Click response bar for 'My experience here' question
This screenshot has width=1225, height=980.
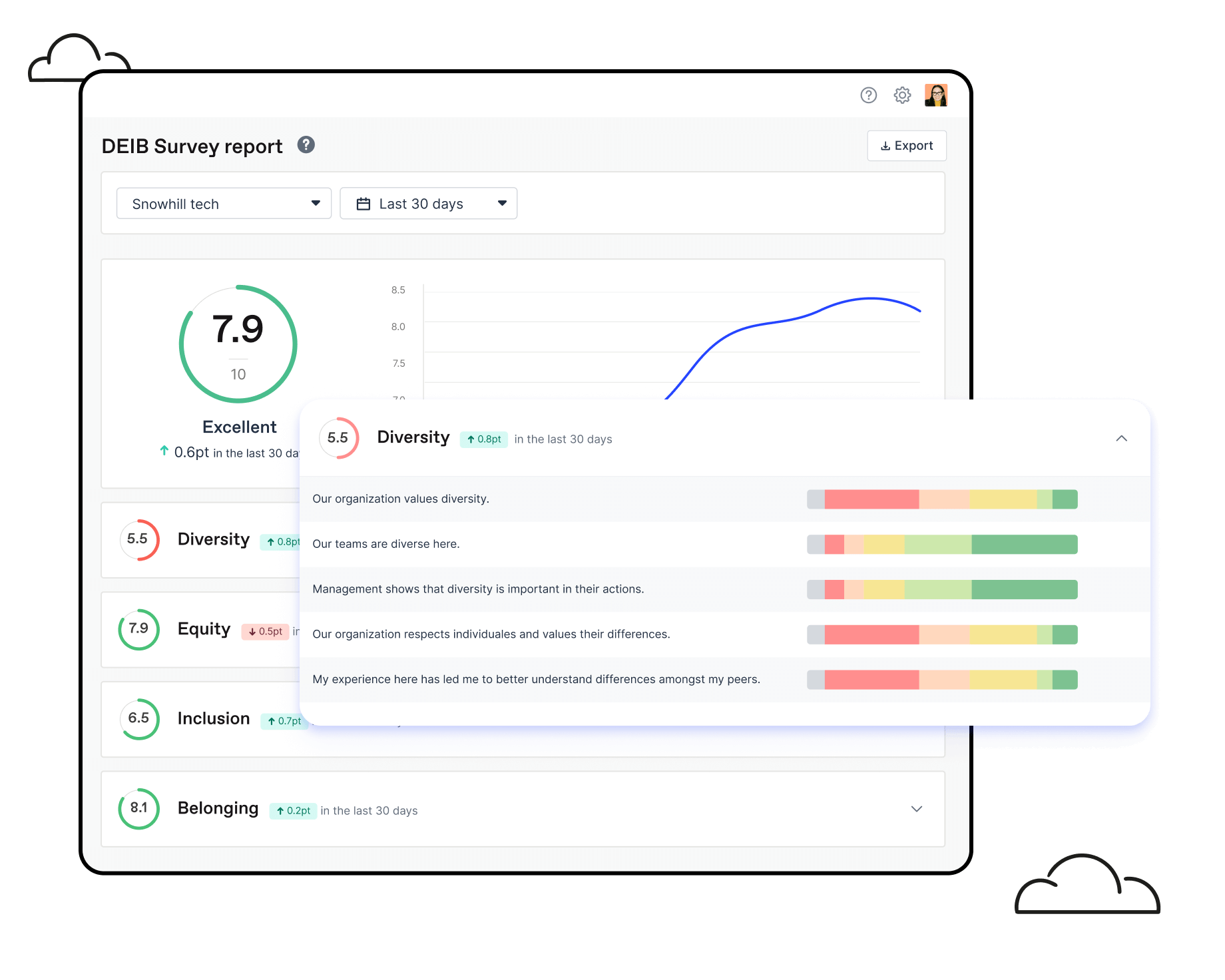[942, 680]
